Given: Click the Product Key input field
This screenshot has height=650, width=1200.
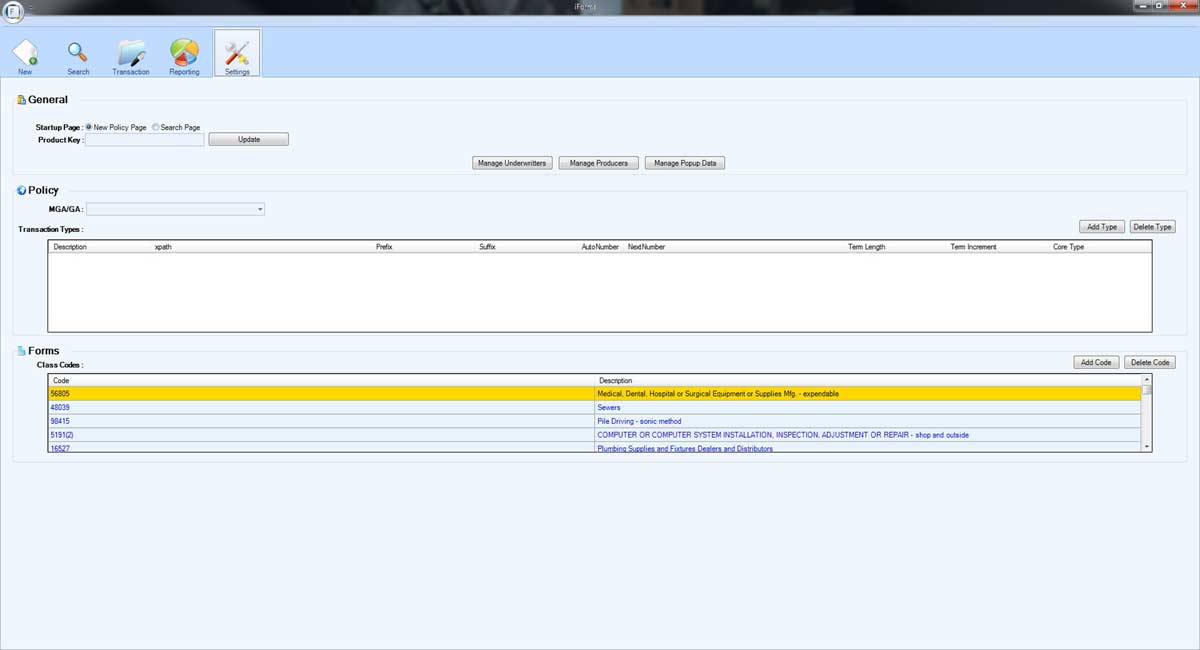Looking at the screenshot, I should 145,140.
